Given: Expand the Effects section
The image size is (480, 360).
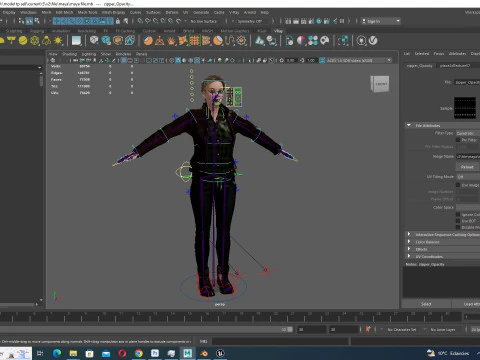Looking at the screenshot, I should coord(409,249).
